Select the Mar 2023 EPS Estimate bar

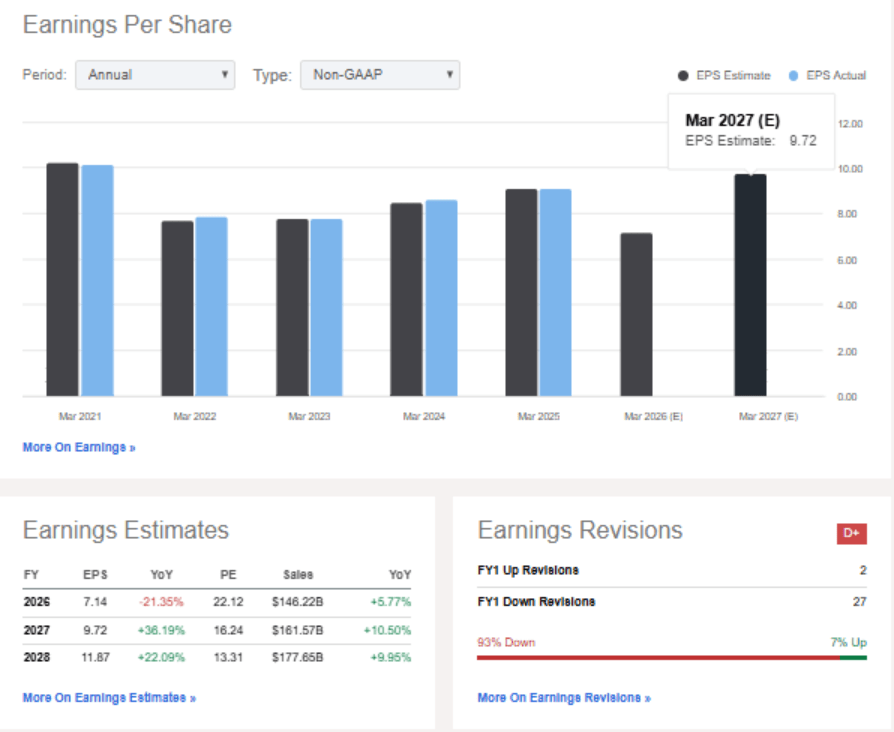292,308
